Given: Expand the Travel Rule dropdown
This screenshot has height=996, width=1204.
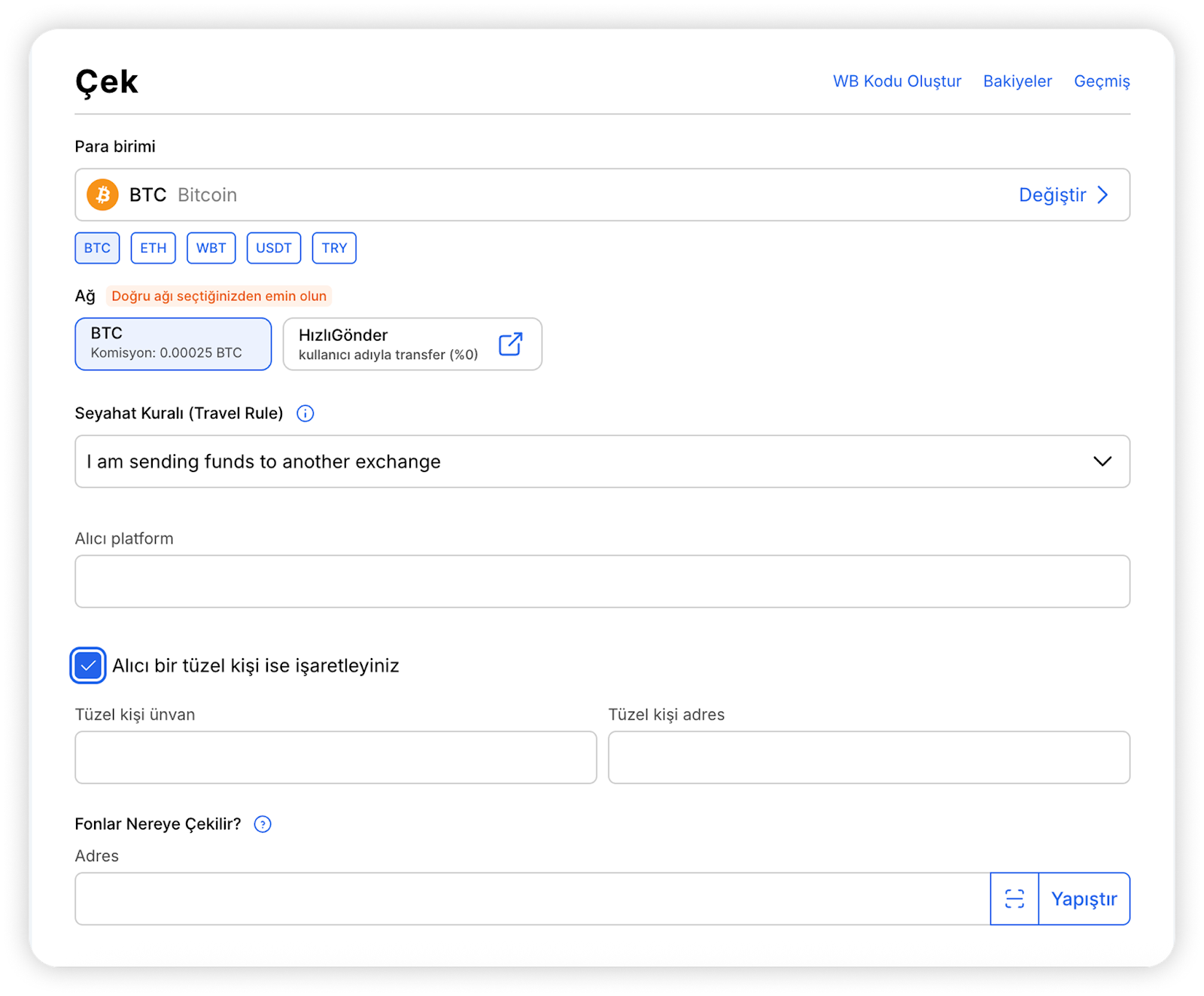Looking at the screenshot, I should (x=602, y=461).
